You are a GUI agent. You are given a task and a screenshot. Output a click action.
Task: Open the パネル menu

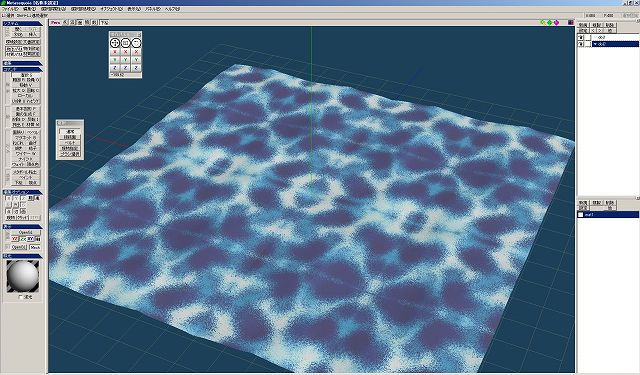click(x=153, y=9)
